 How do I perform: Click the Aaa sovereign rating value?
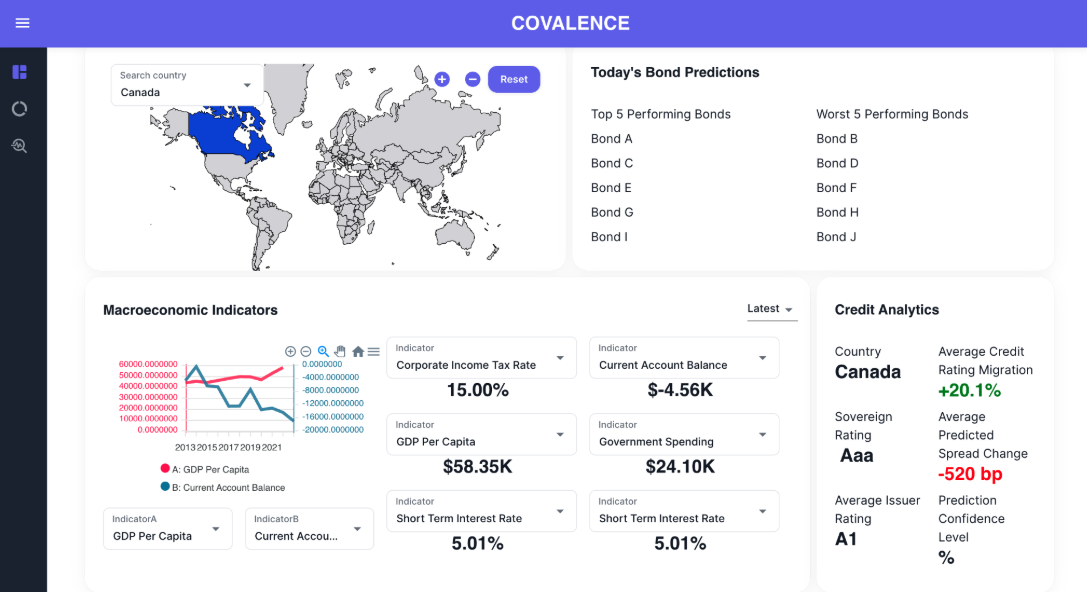point(857,455)
